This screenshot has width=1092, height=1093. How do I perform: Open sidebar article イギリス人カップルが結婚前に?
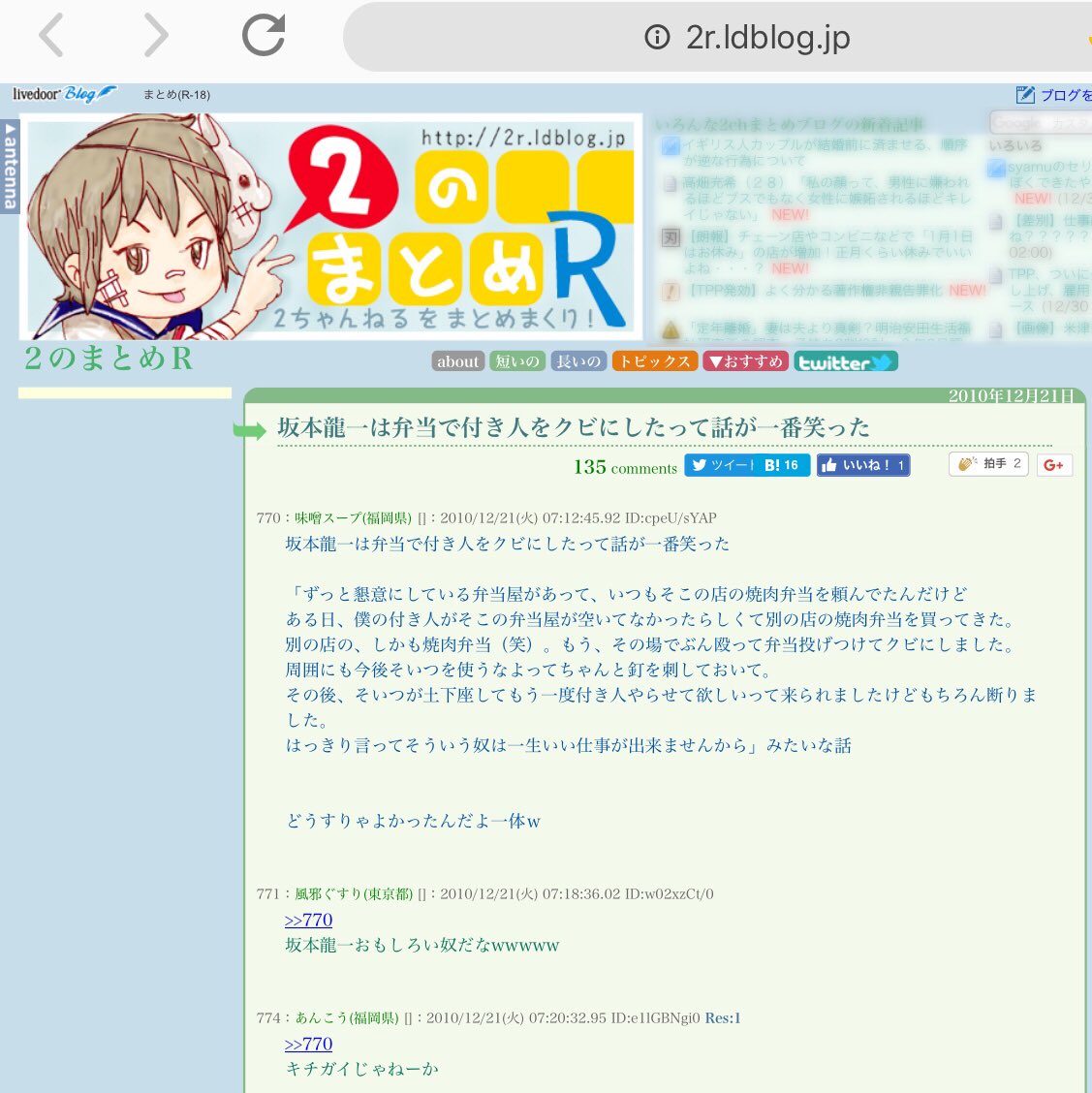click(825, 153)
